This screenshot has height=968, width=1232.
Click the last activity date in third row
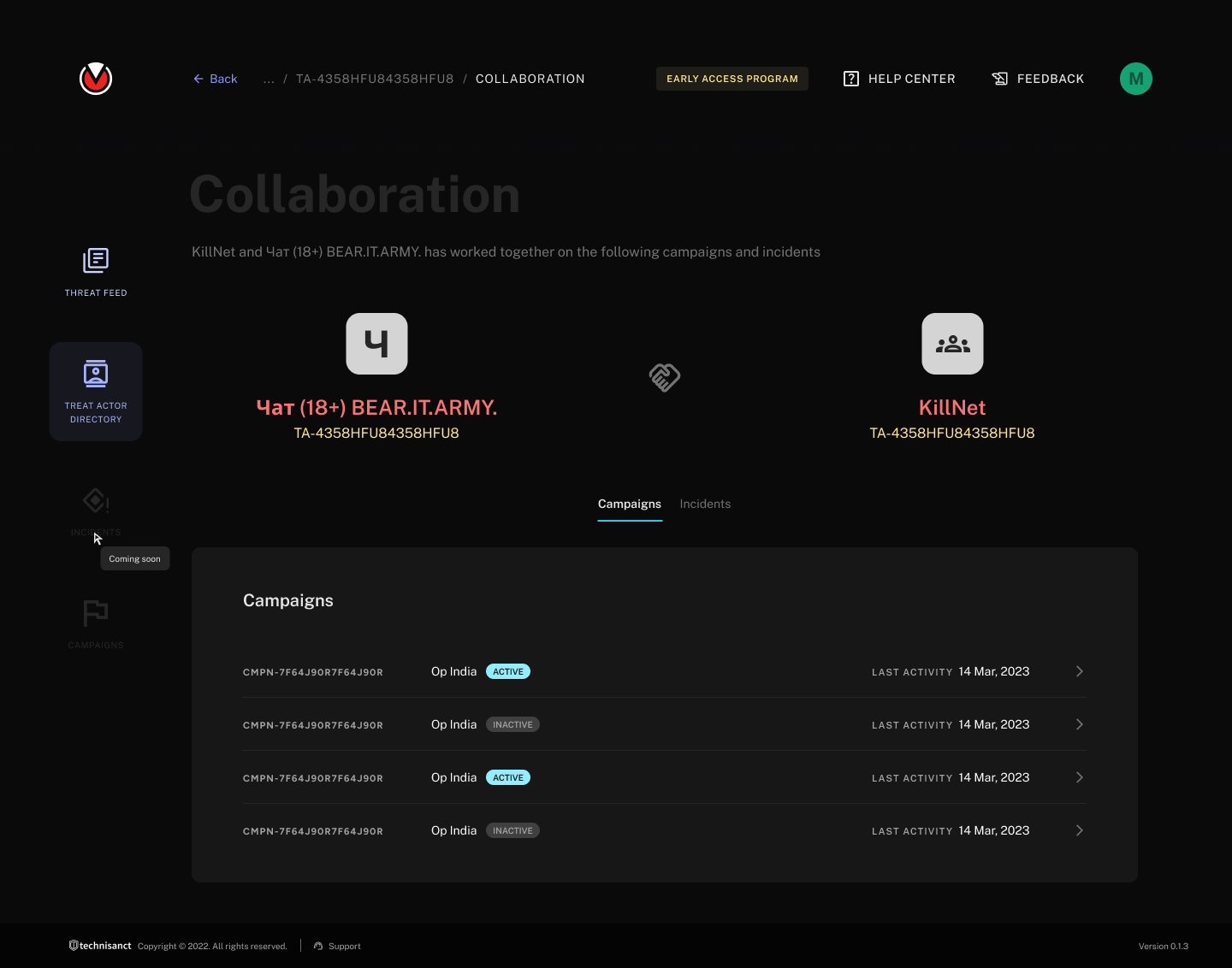(x=994, y=777)
